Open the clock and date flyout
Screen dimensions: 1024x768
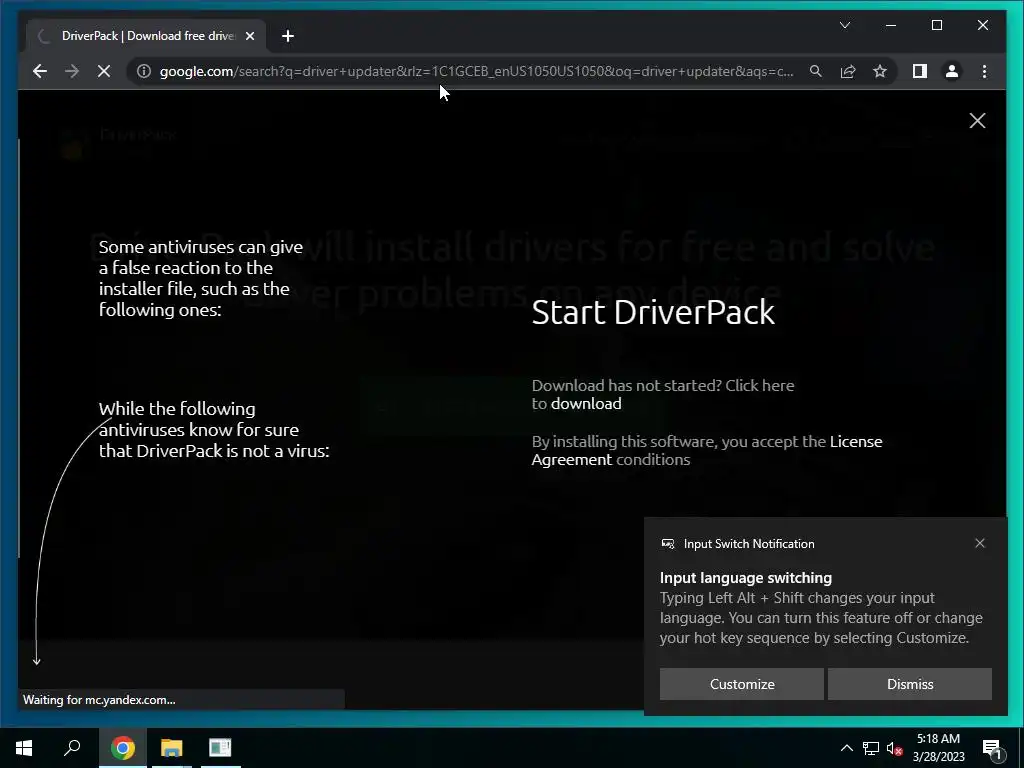(938, 748)
